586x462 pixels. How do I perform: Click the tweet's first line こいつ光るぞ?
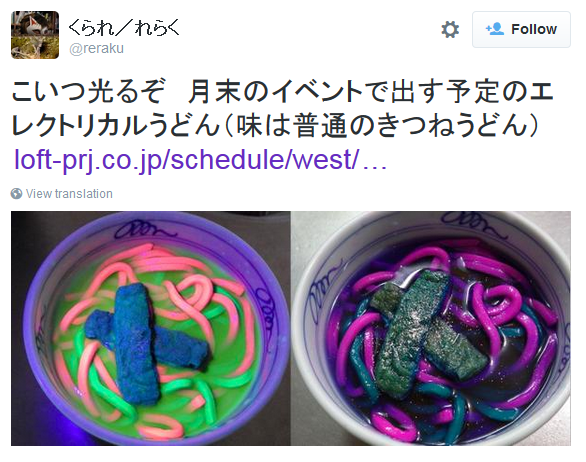coord(88,92)
